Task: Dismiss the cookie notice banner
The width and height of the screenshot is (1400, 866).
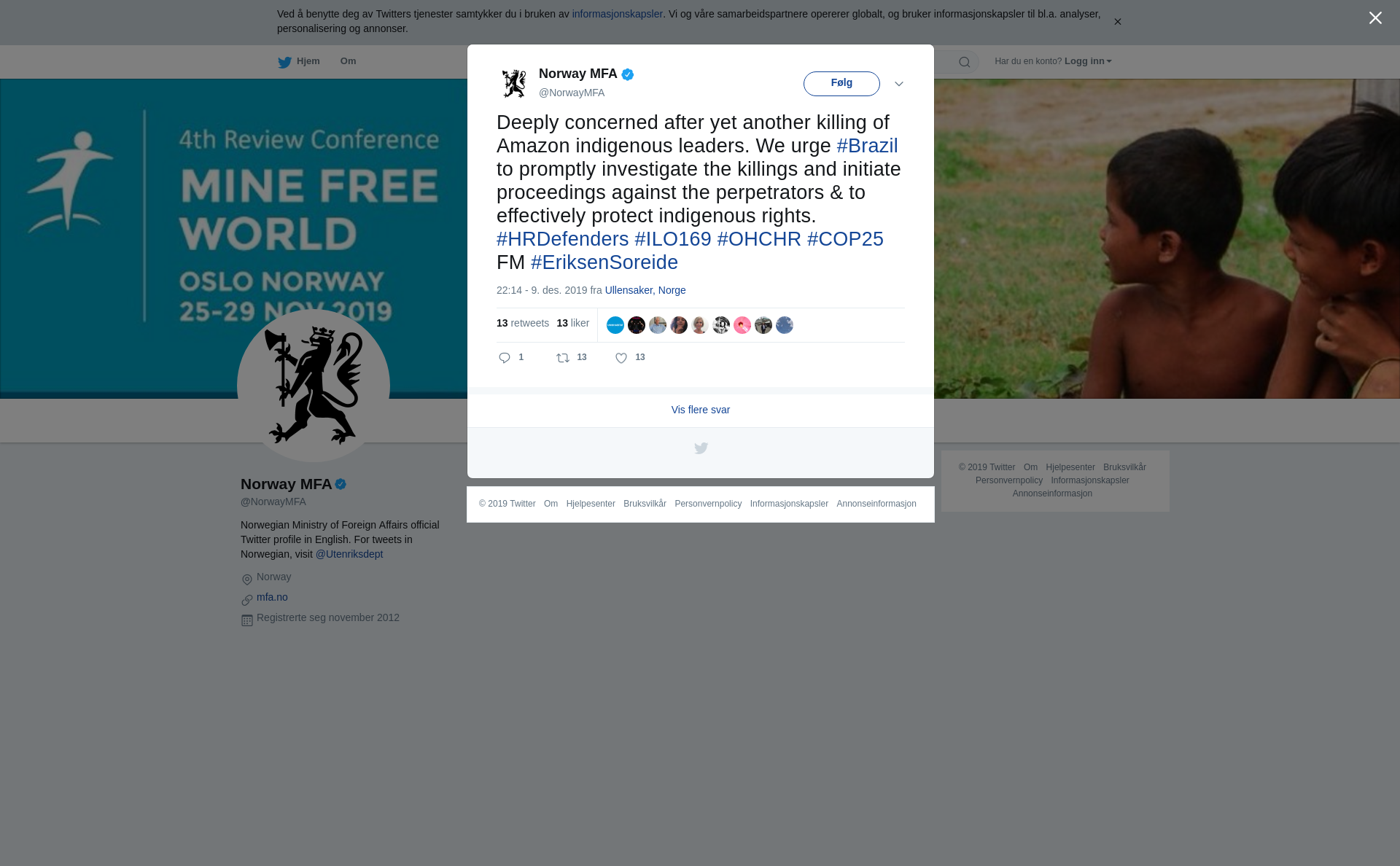Action: pos(1117,22)
